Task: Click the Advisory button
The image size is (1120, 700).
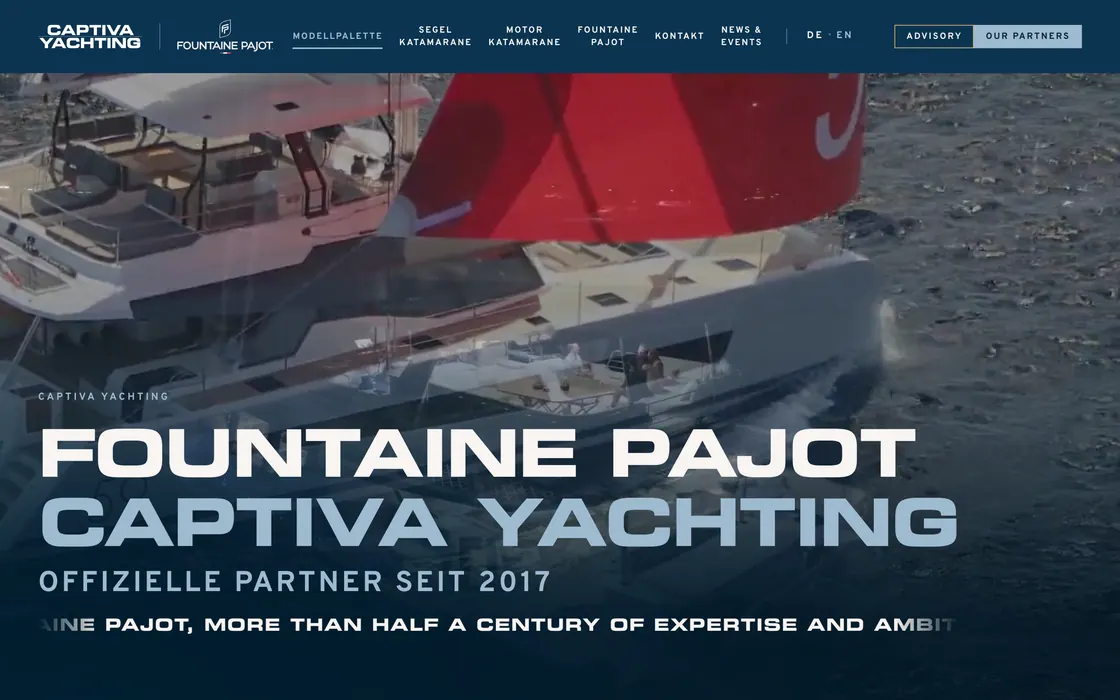Action: 934,36
